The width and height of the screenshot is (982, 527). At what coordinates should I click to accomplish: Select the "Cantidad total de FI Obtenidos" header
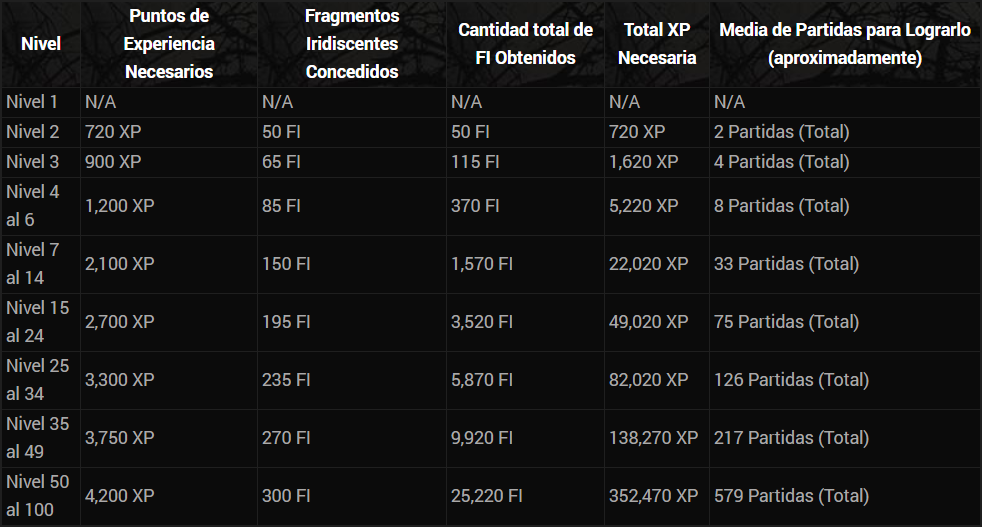pos(525,44)
